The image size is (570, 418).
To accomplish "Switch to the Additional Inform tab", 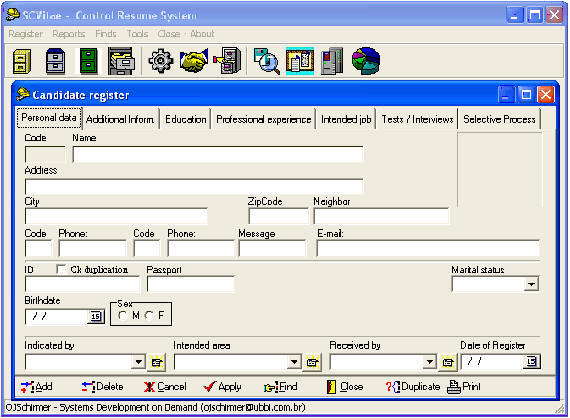I will pos(120,119).
